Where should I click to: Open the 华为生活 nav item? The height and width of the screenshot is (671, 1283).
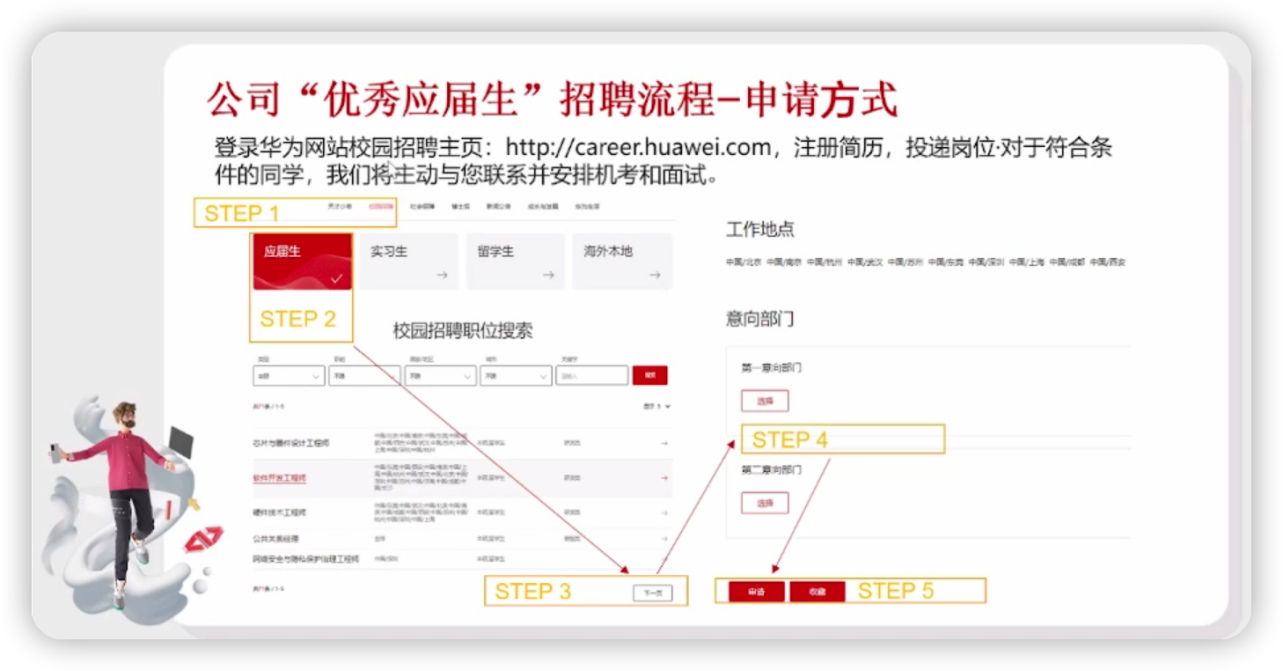(587, 207)
